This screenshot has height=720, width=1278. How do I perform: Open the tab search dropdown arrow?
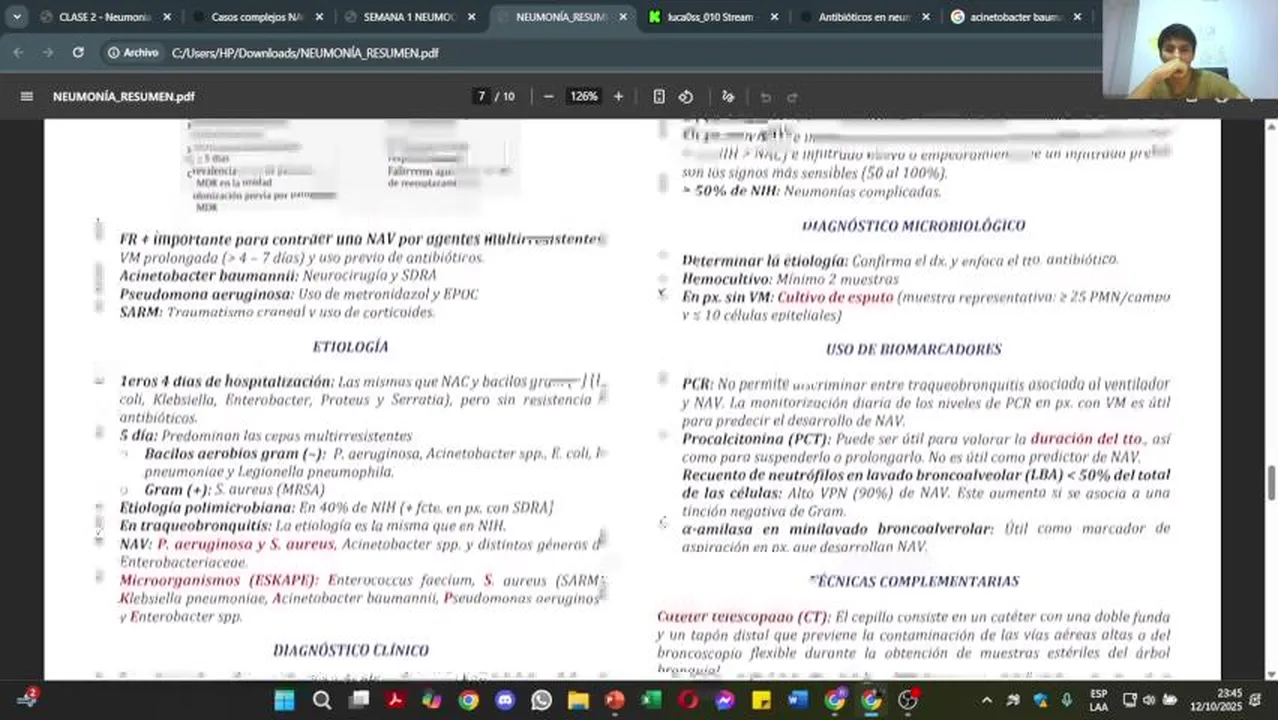coord(16,17)
